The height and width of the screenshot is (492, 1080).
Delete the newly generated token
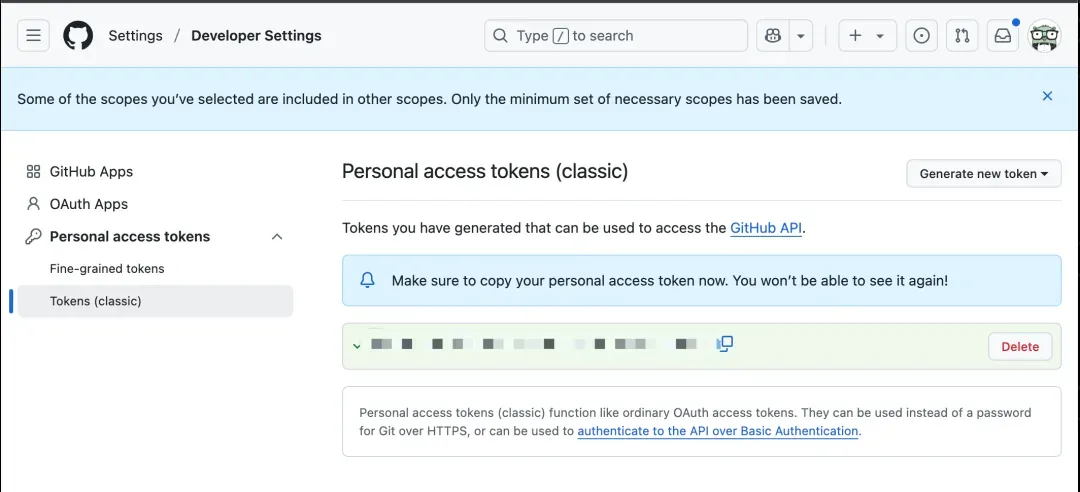tap(1020, 347)
